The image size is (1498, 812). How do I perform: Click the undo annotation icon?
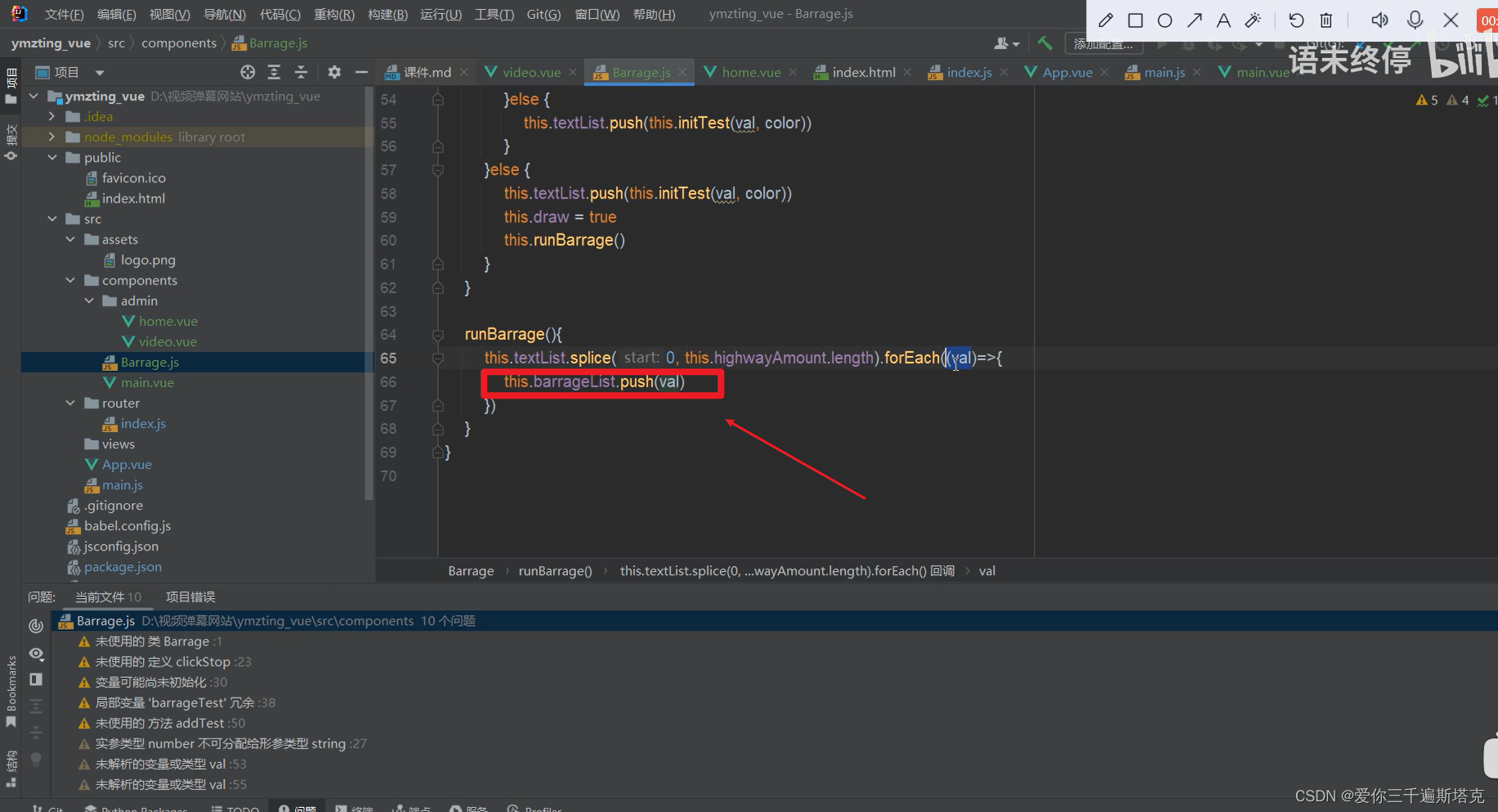(1296, 20)
